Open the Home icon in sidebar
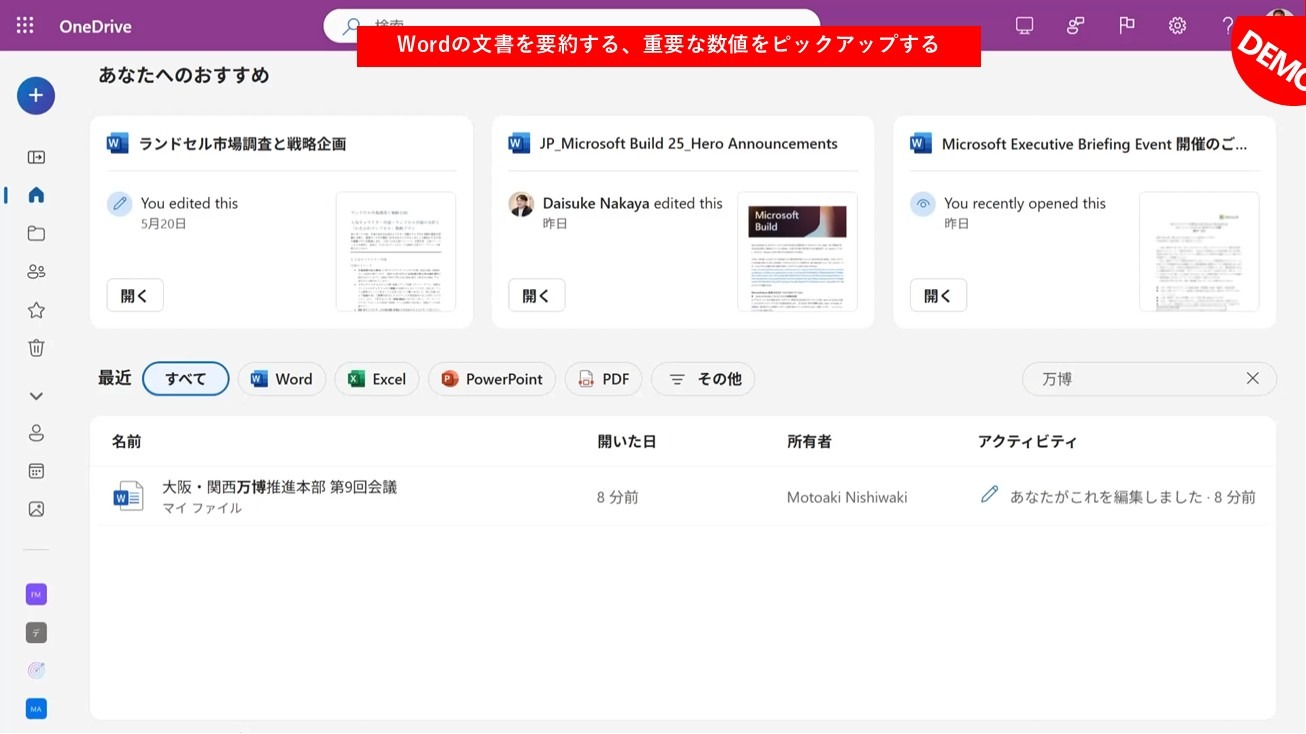This screenshot has width=1306, height=734. 36,195
